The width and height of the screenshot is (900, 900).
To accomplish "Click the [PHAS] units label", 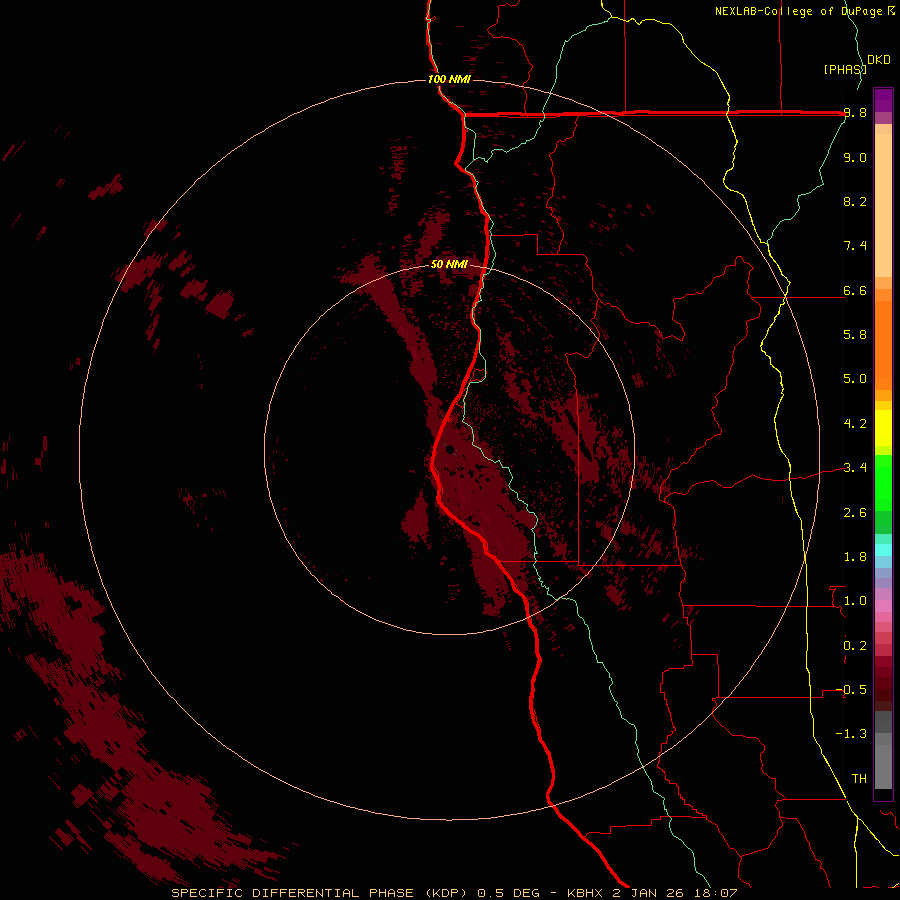I will point(845,69).
